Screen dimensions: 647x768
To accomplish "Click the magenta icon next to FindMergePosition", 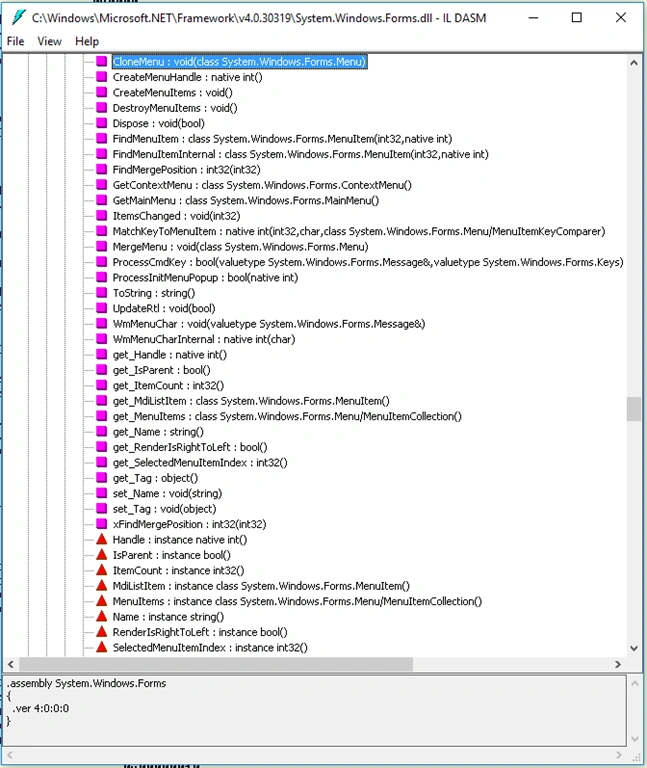I will [101, 169].
